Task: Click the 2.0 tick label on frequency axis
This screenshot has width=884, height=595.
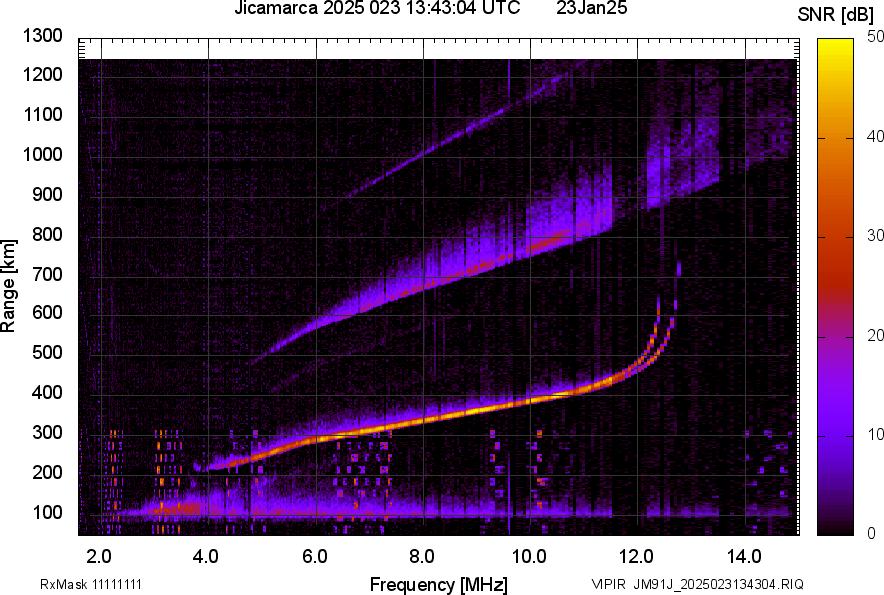Action: (99, 556)
